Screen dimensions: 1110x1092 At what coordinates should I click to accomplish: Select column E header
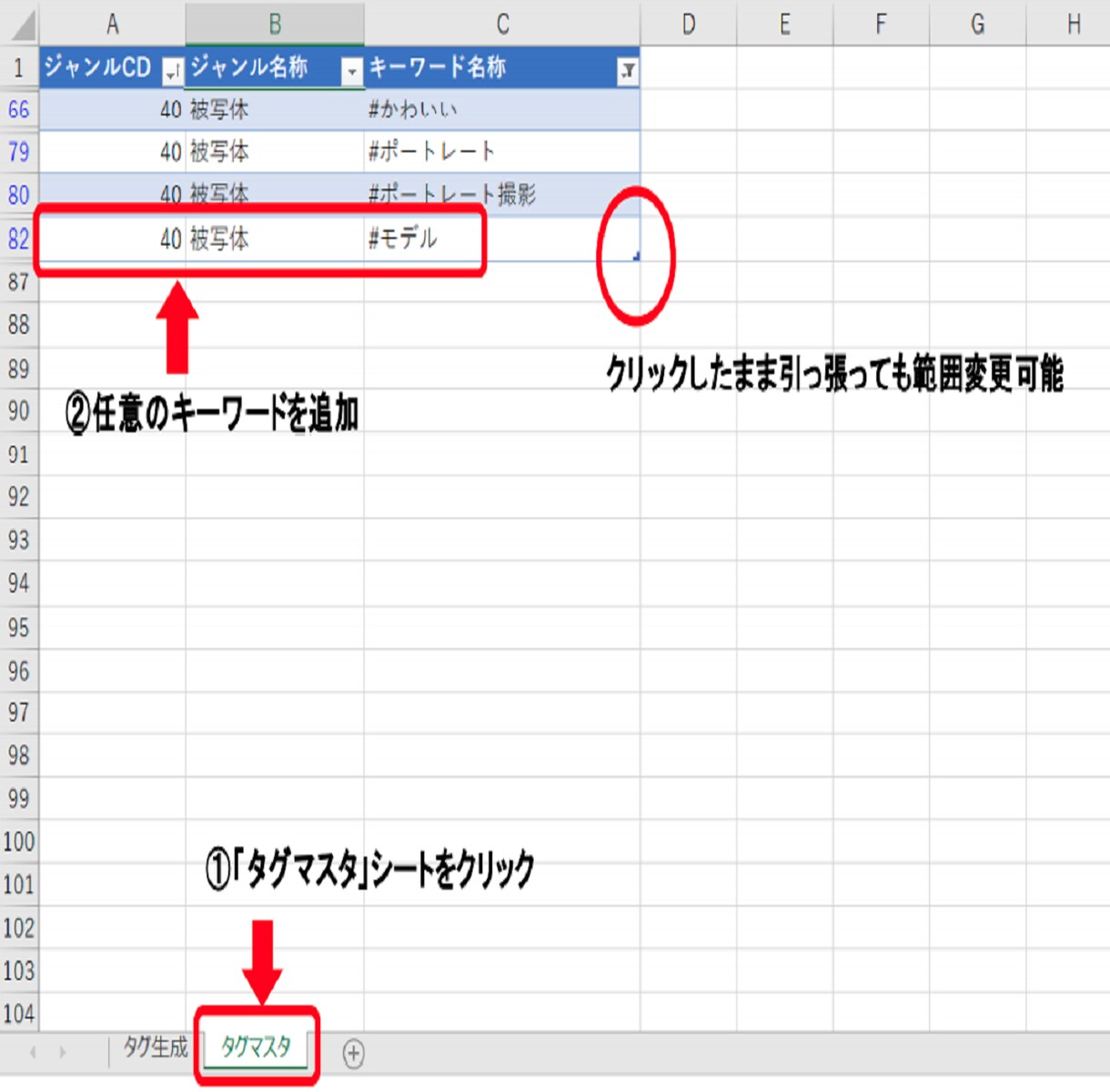pyautogui.click(x=785, y=25)
